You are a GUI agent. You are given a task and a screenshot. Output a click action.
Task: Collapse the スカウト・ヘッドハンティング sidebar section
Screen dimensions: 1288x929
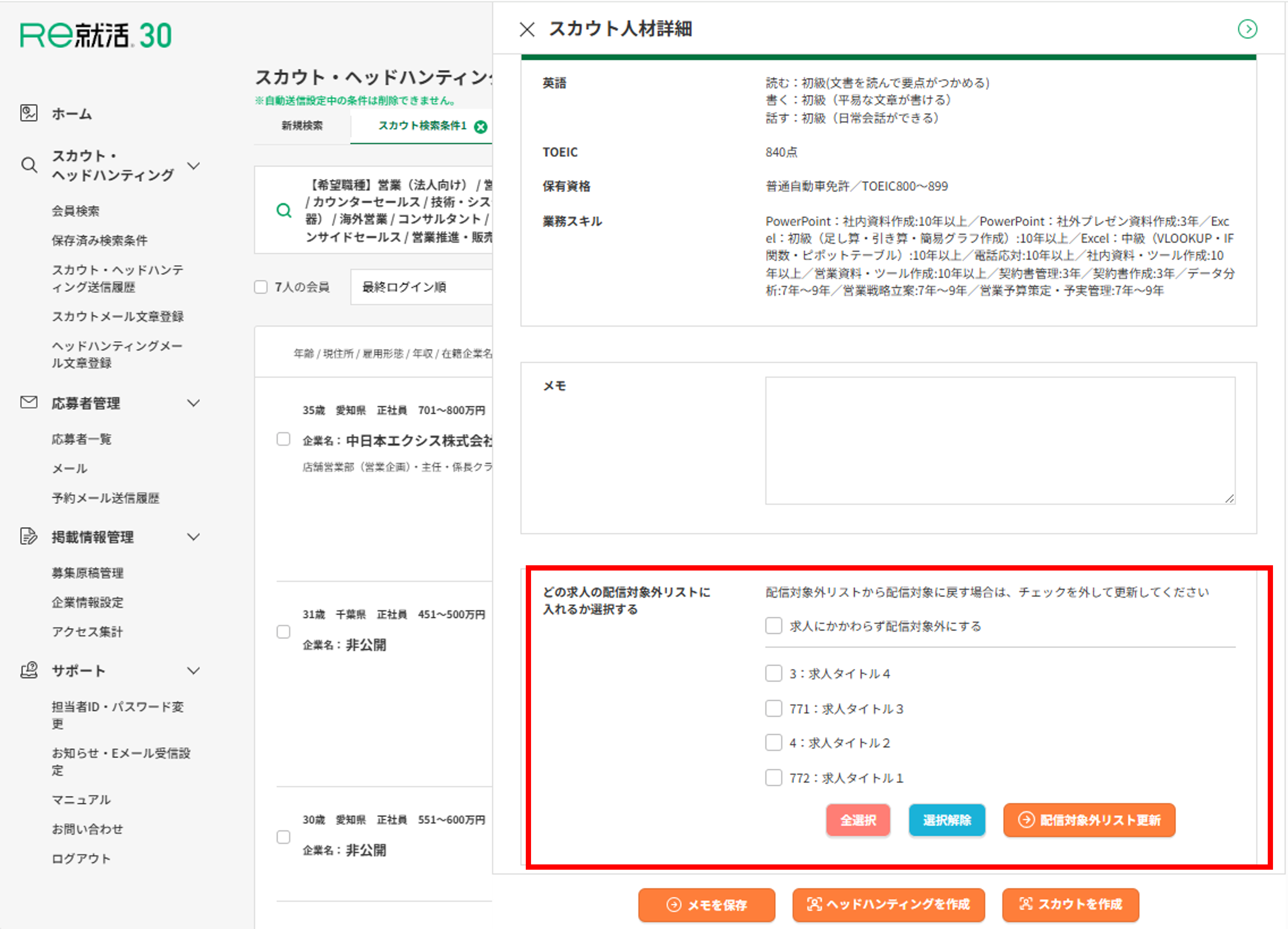194,166
